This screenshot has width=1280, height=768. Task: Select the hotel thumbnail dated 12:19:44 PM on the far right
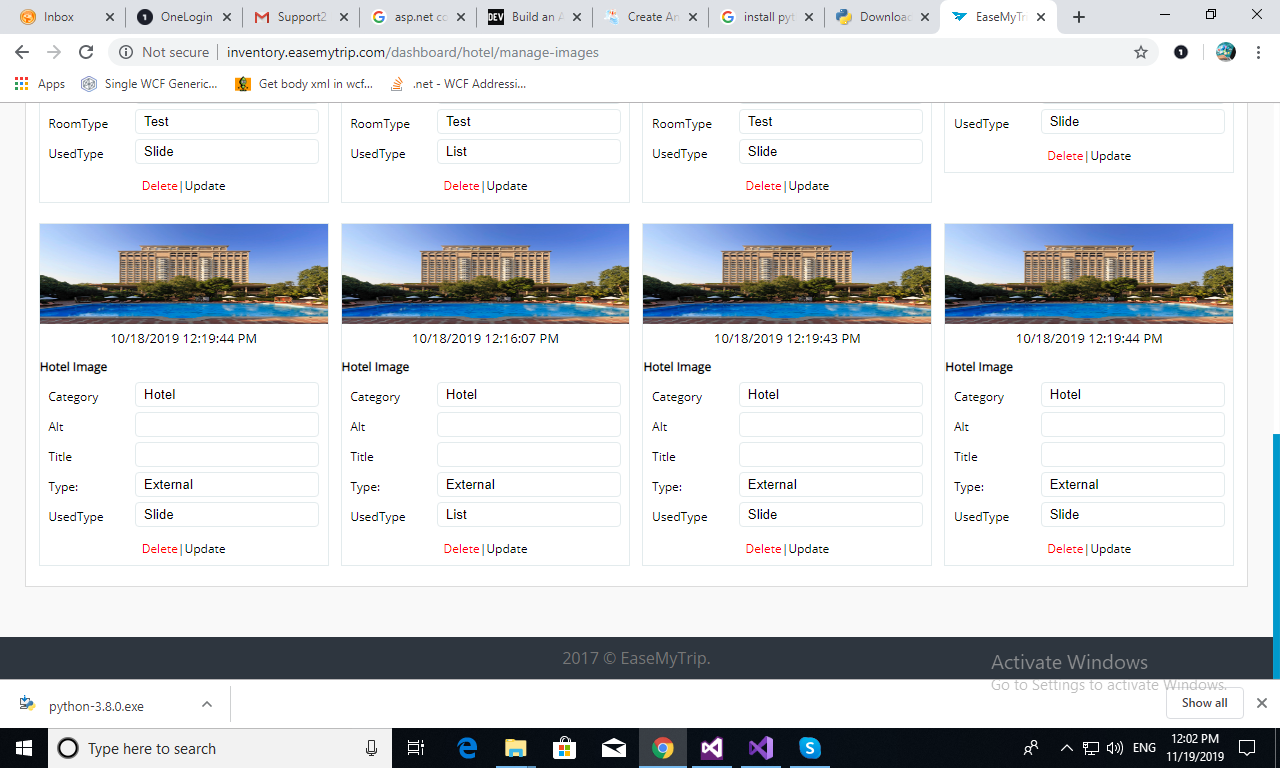[1088, 273]
